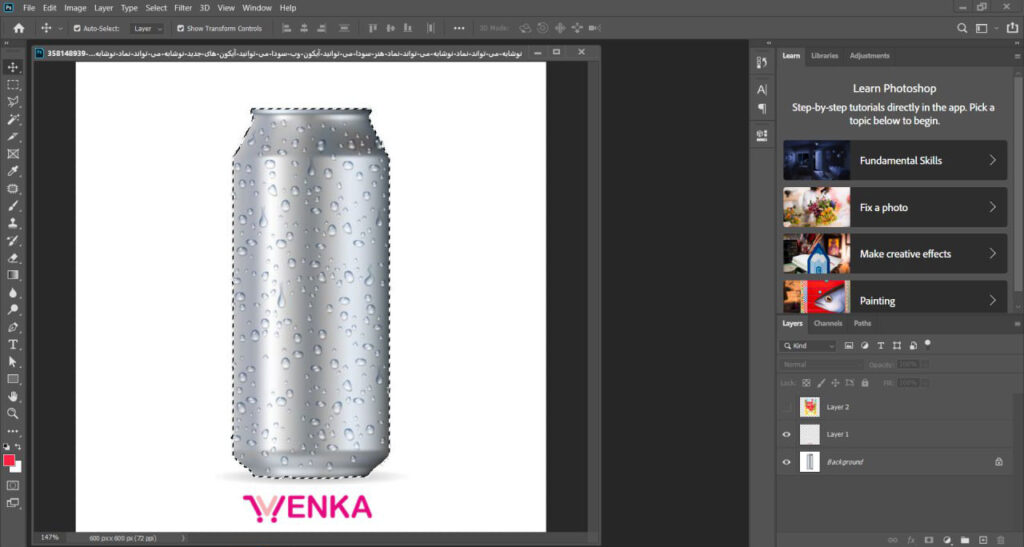Expand the Fix a photo chevron
Viewport: 1024px width, 547px height.
(993, 207)
